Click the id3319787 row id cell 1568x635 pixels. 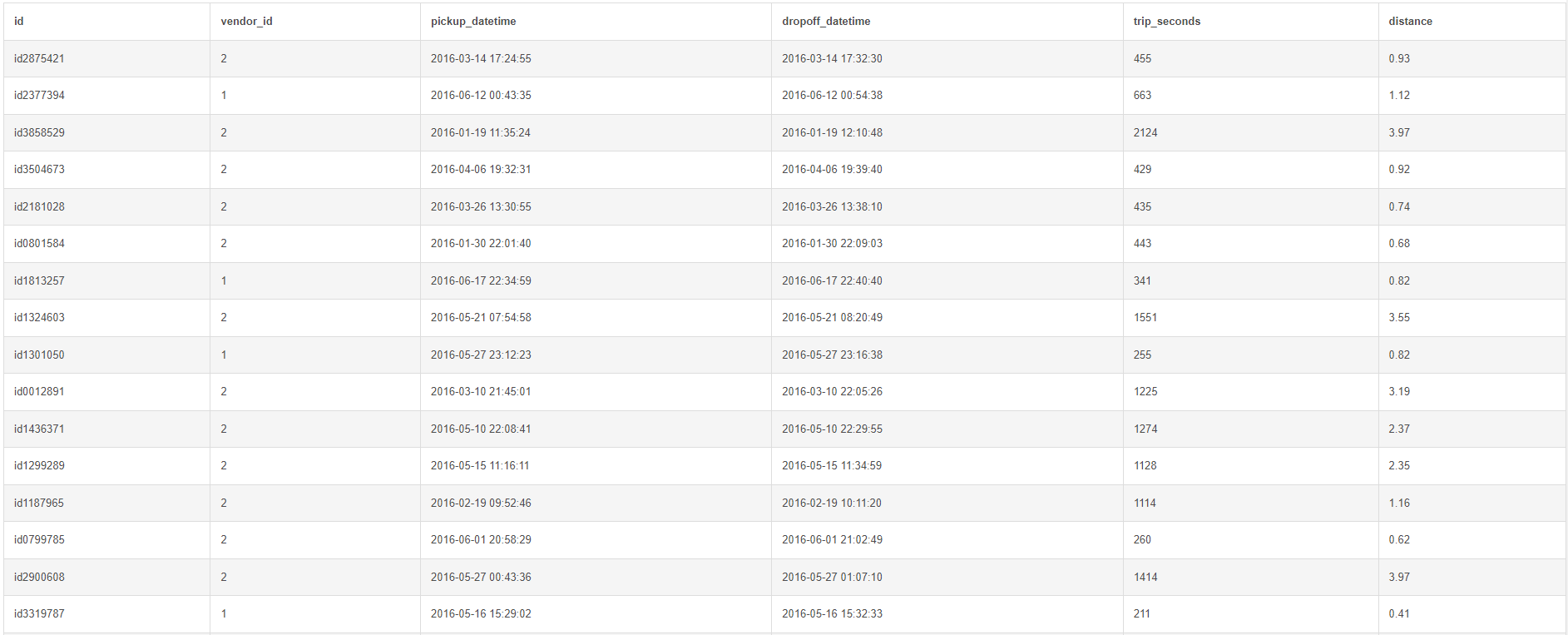[x=39, y=614]
